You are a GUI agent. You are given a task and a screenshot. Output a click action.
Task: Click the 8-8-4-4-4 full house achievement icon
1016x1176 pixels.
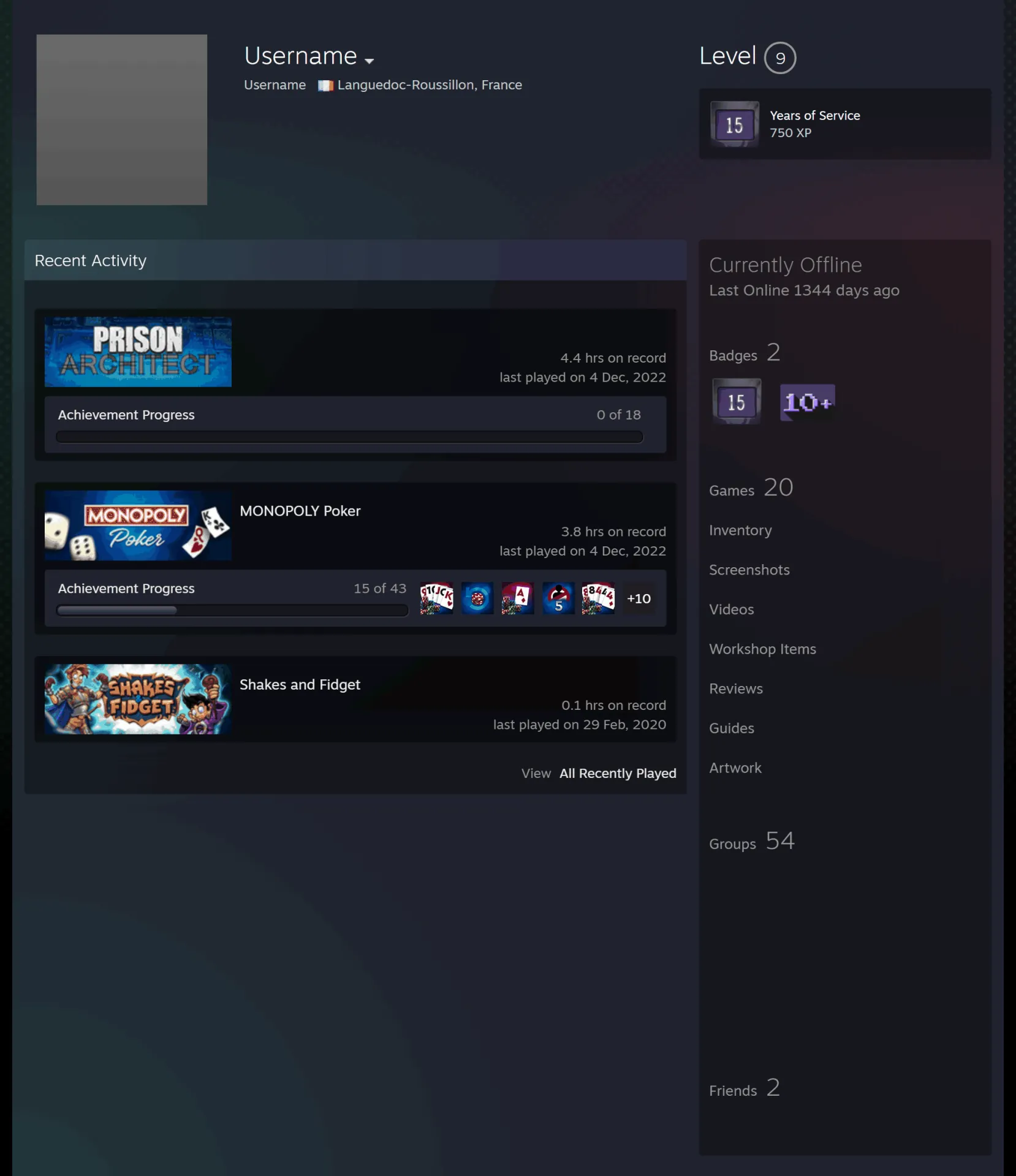[599, 598]
